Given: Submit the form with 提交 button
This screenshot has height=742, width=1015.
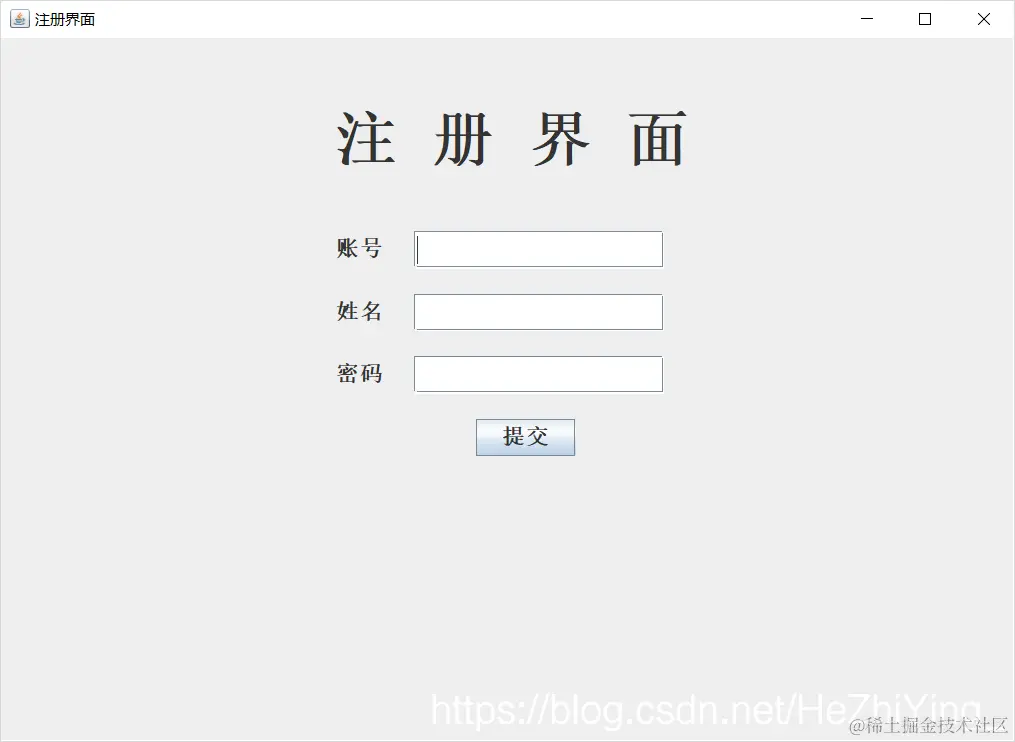Looking at the screenshot, I should click(525, 437).
